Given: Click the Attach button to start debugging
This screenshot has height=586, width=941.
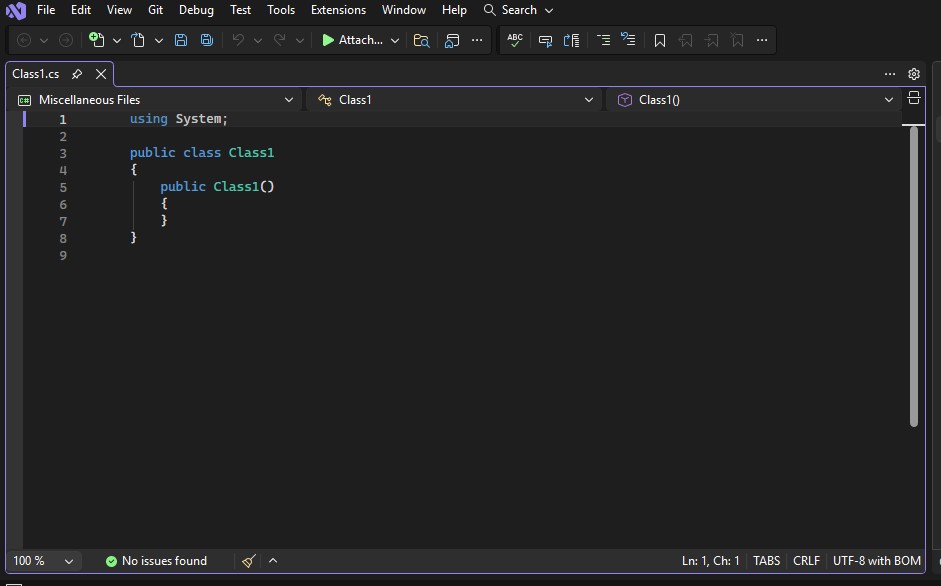Looking at the screenshot, I should 354,40.
